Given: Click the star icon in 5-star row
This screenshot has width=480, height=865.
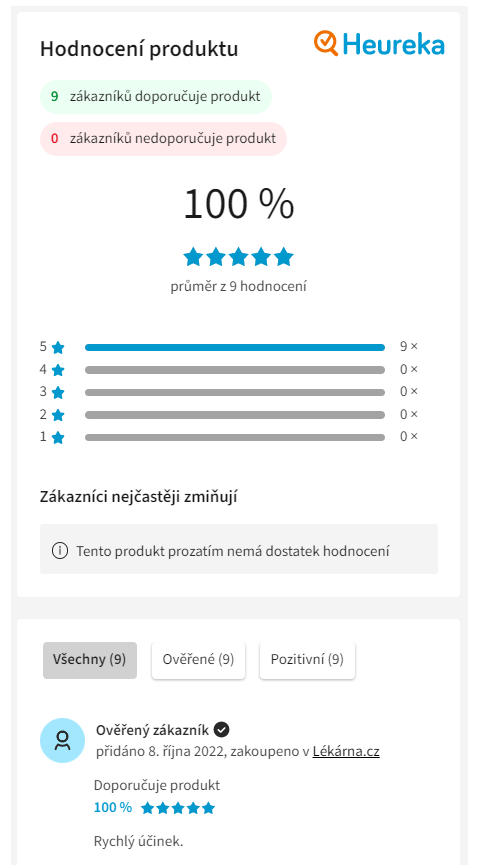Looking at the screenshot, I should coord(58,348).
